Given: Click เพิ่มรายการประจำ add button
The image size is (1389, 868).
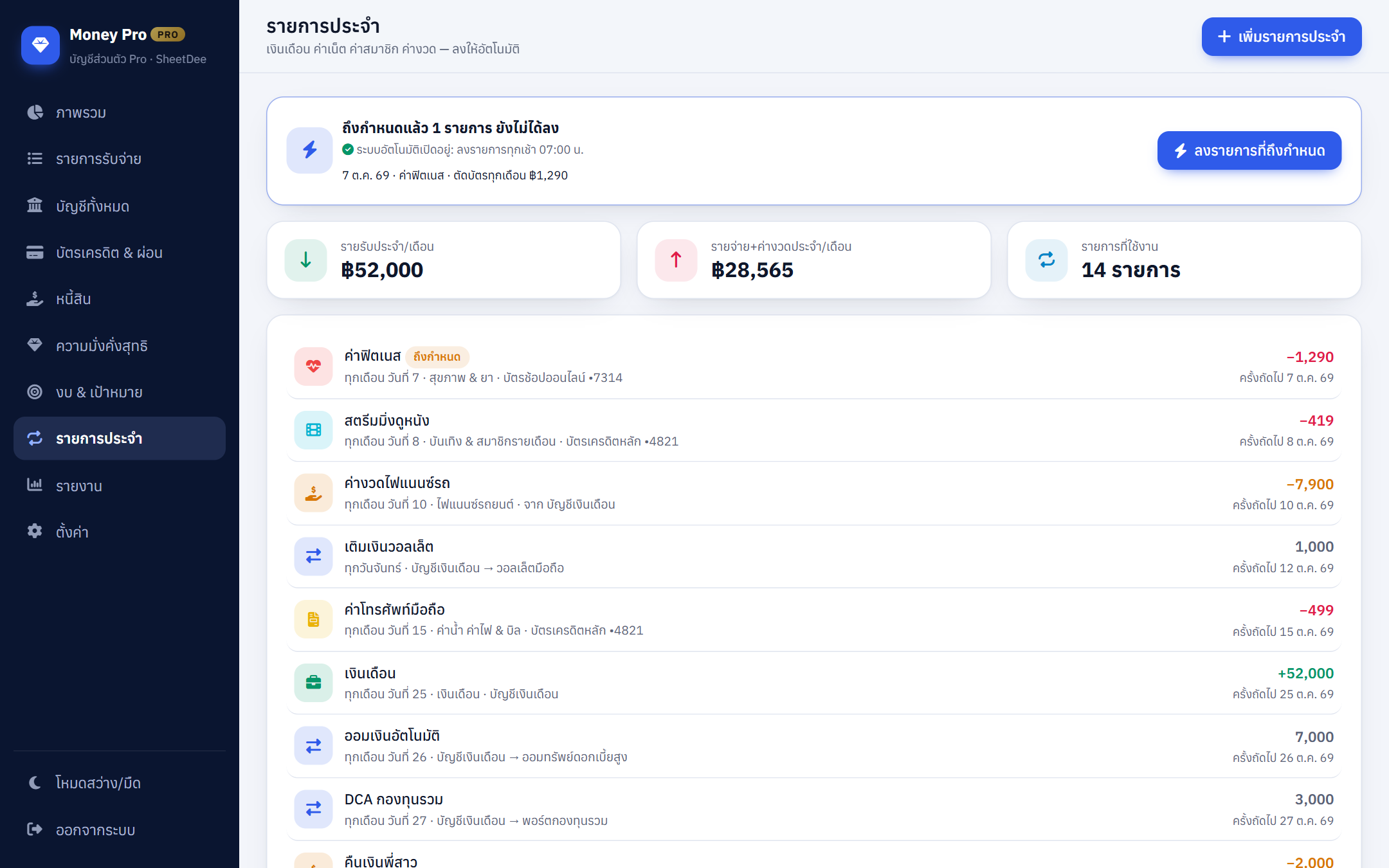Looking at the screenshot, I should click(x=1282, y=37).
